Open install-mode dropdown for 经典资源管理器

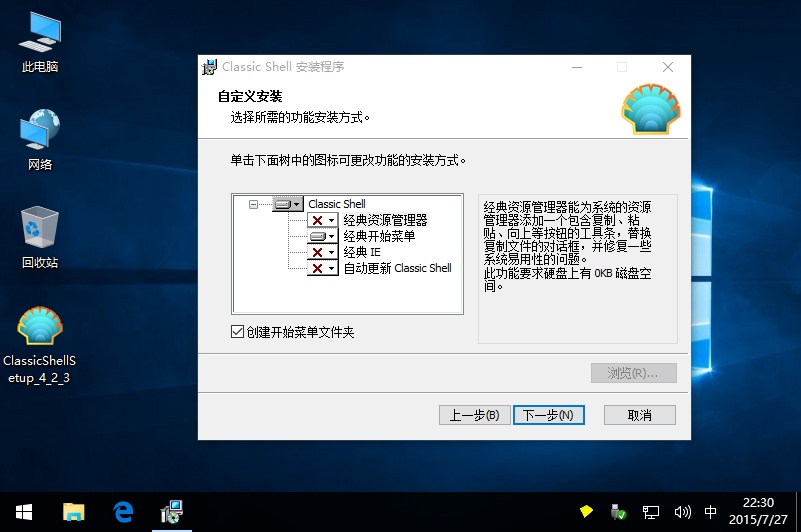[x=322, y=220]
